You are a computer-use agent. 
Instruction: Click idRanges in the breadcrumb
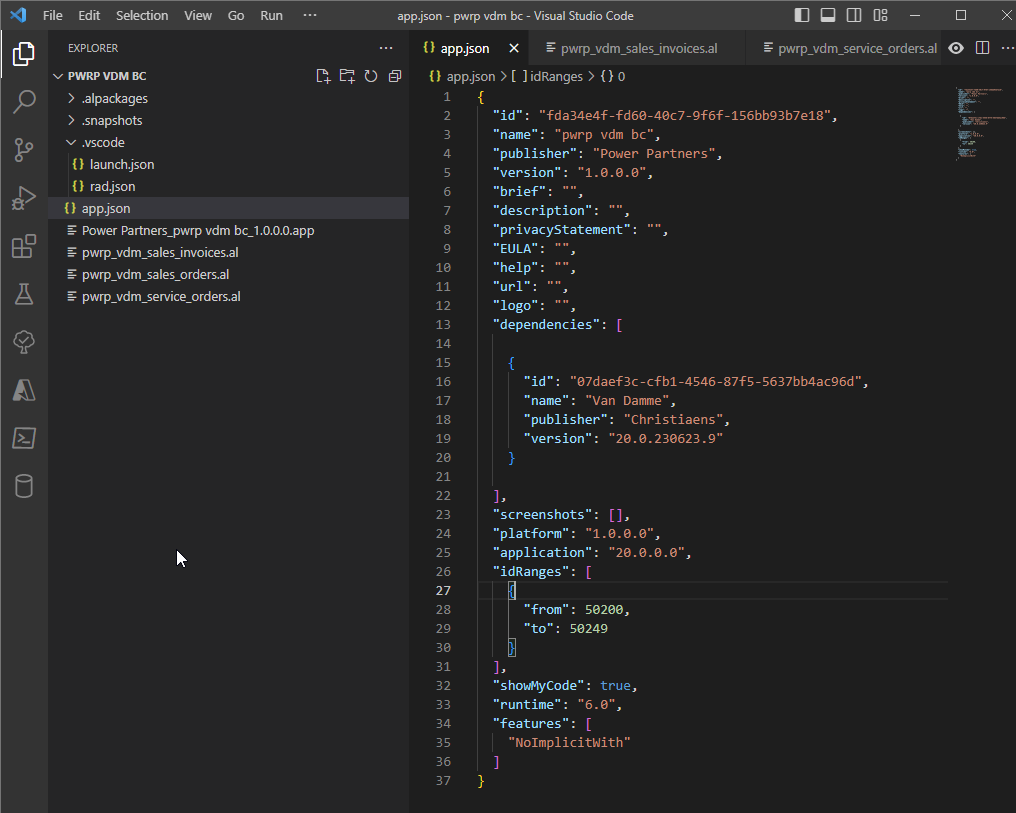point(556,76)
